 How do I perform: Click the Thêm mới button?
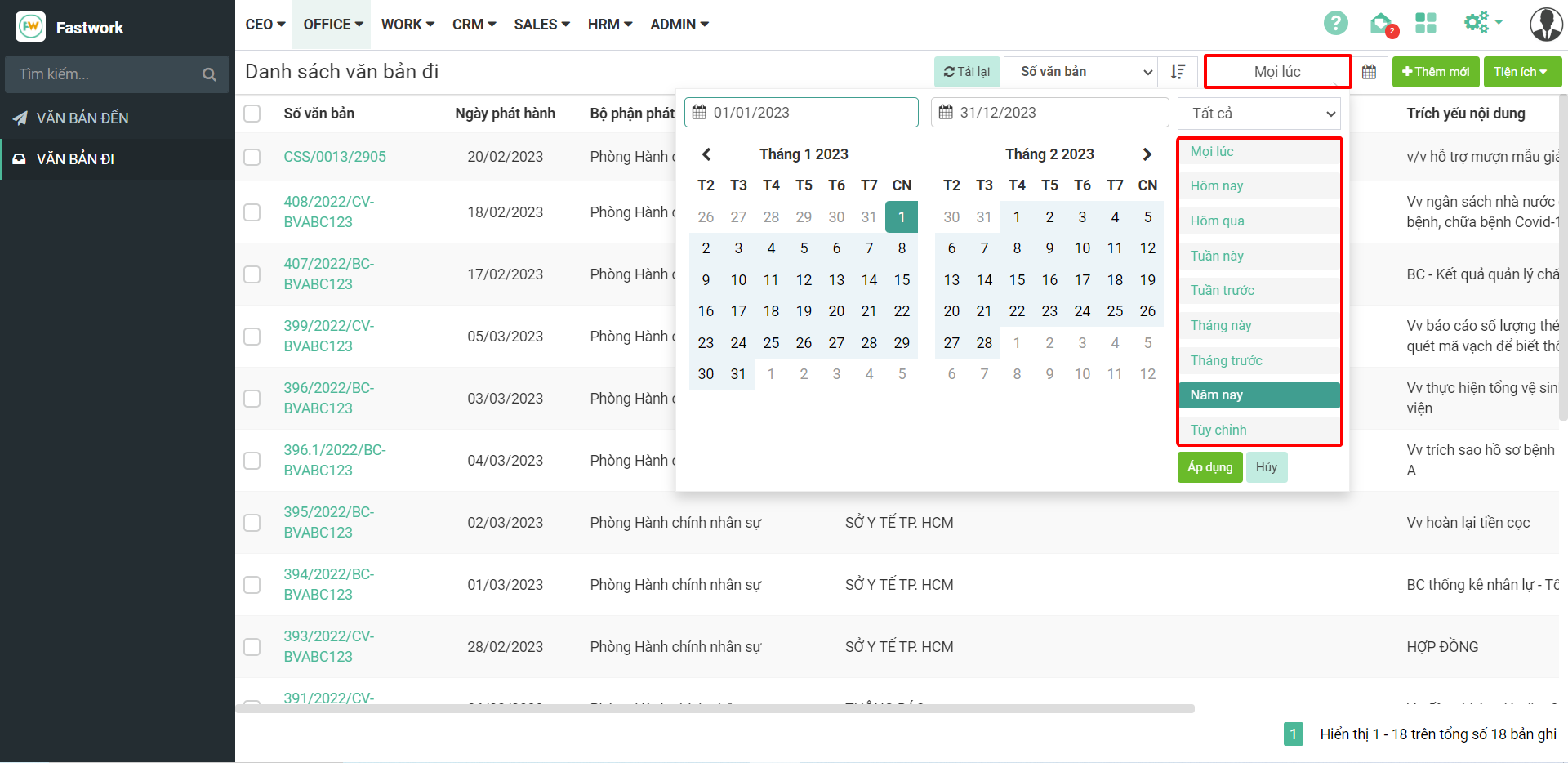click(1435, 72)
